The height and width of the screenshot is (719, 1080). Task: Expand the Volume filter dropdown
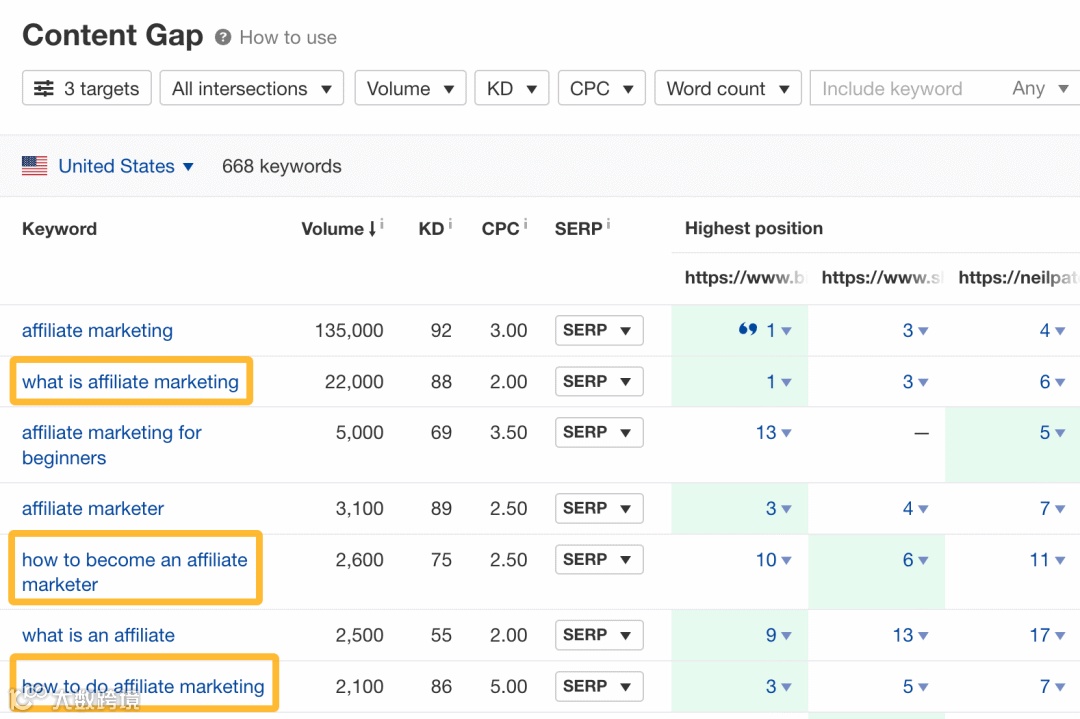coord(410,89)
